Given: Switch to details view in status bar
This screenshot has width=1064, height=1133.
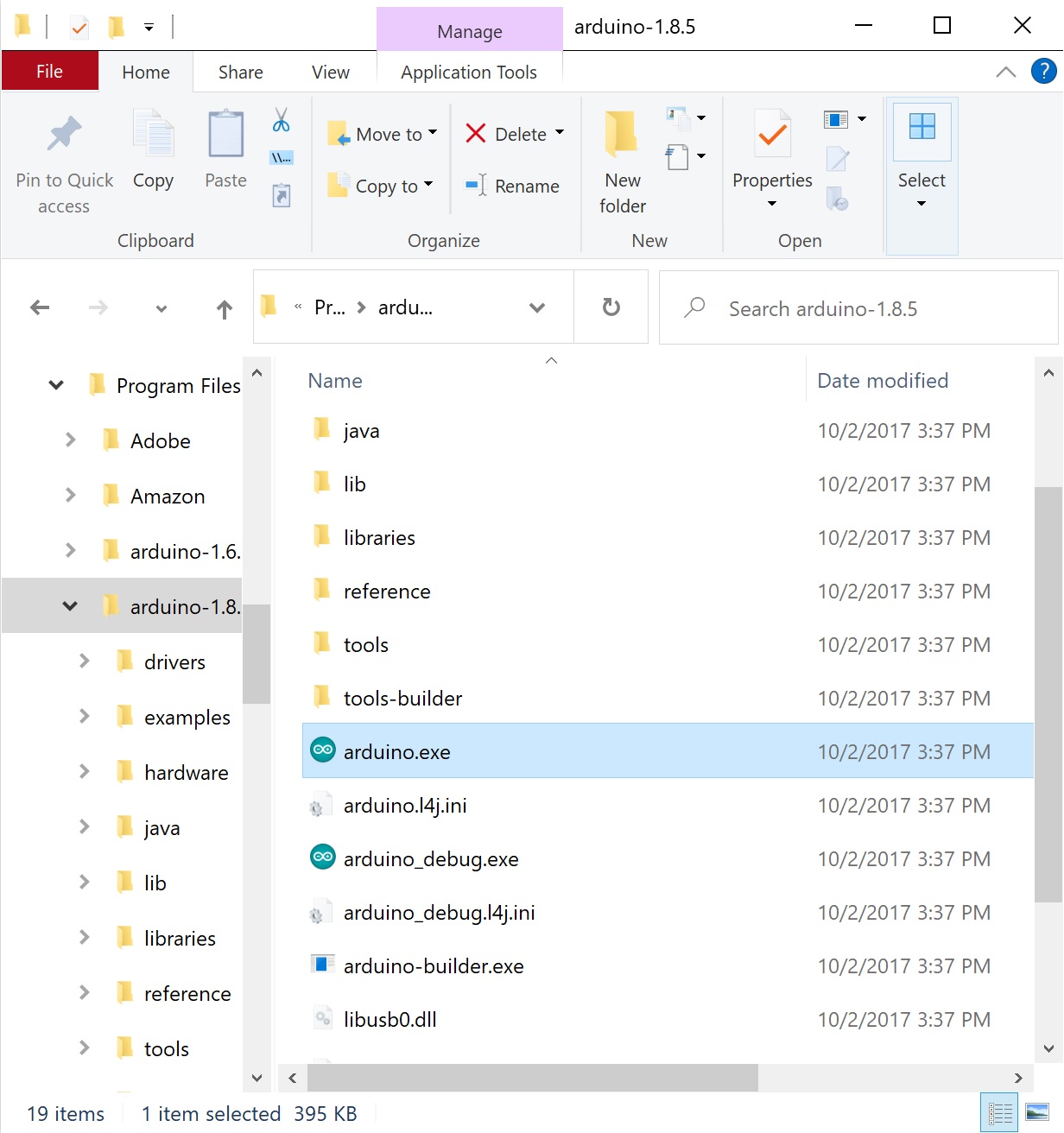Looking at the screenshot, I should 1000,1113.
